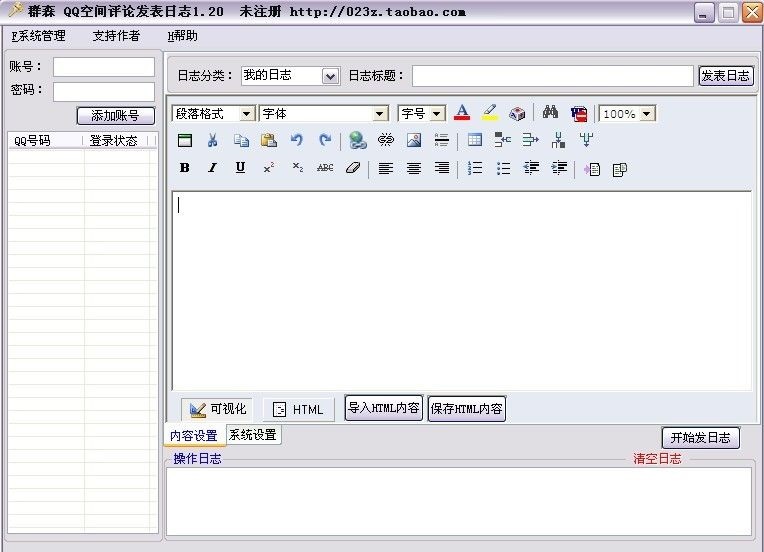The image size is (764, 552).
Task: Click the highlight color marker icon
Action: pos(490,113)
